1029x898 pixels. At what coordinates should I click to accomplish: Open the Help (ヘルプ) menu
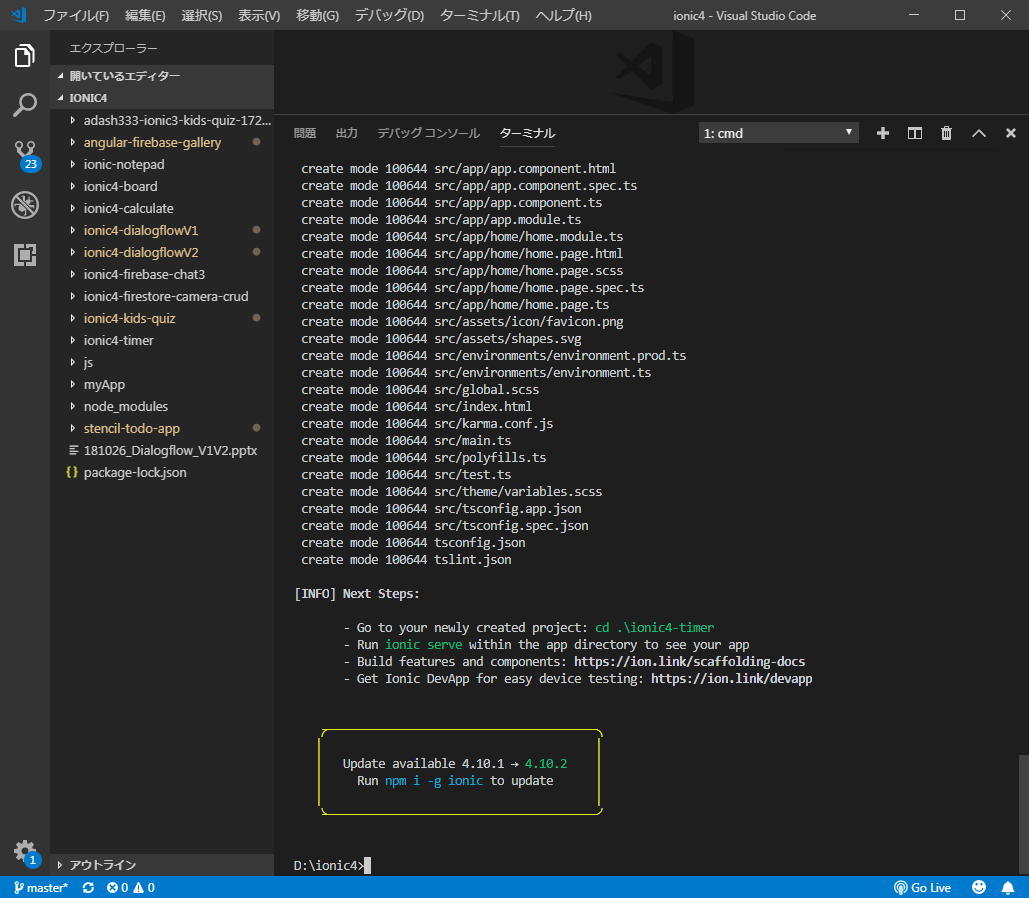point(563,15)
